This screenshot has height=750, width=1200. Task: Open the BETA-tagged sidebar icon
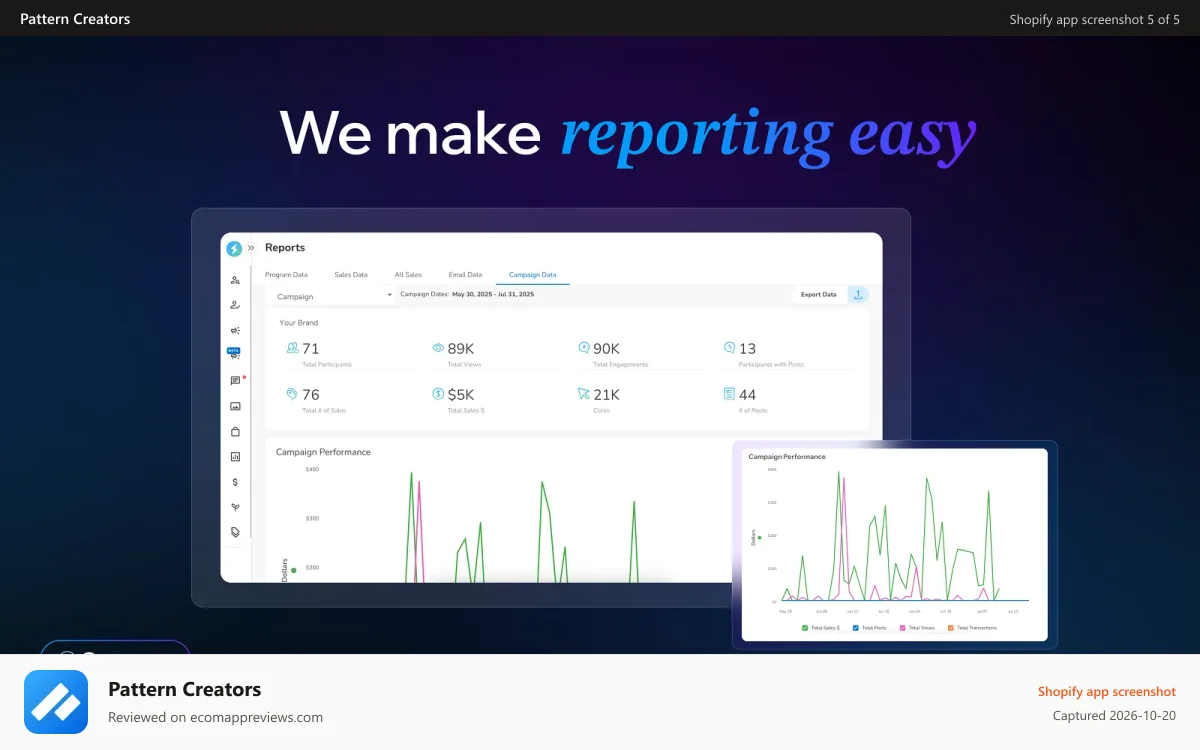[234, 354]
